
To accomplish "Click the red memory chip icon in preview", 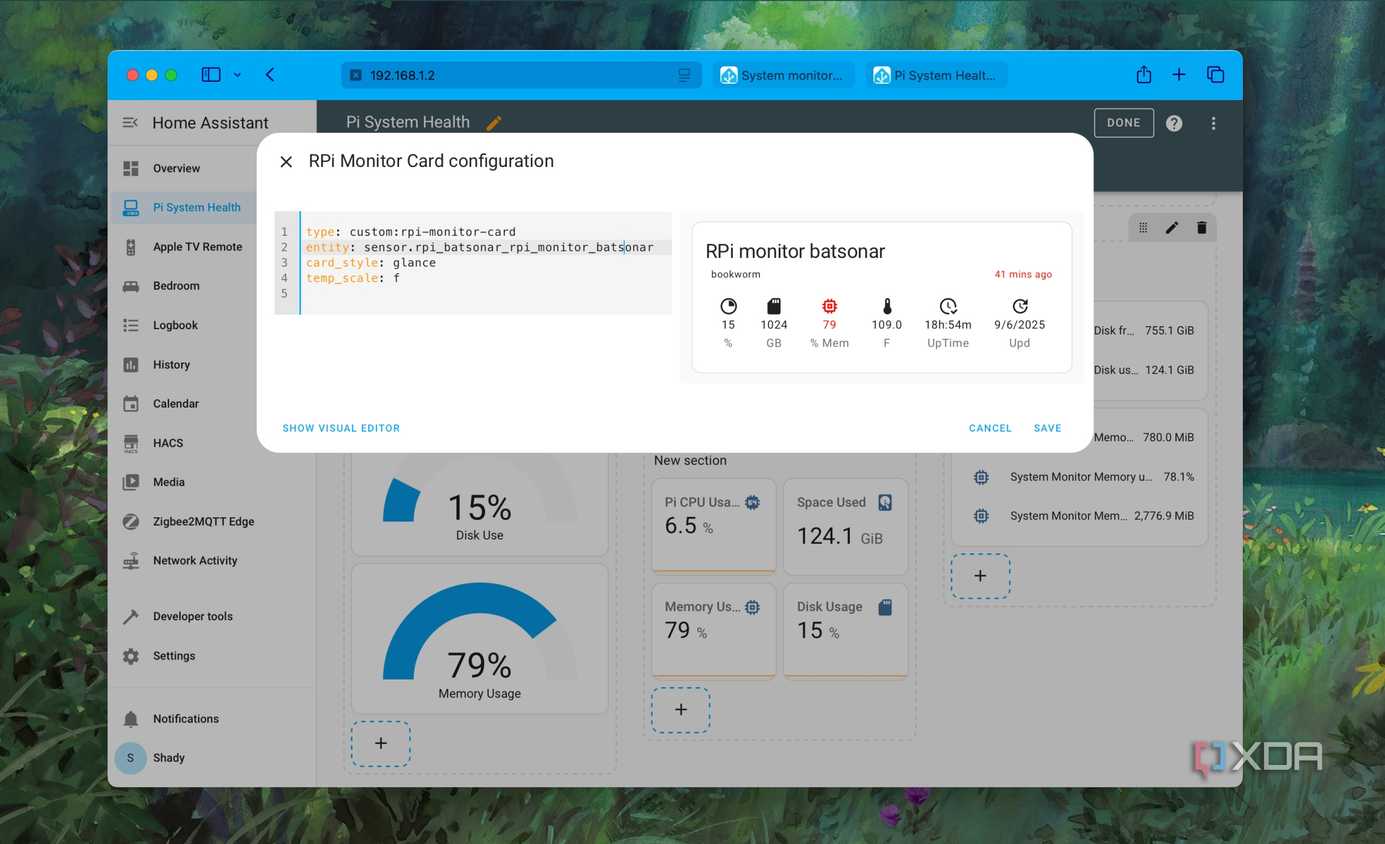I will 829,306.
